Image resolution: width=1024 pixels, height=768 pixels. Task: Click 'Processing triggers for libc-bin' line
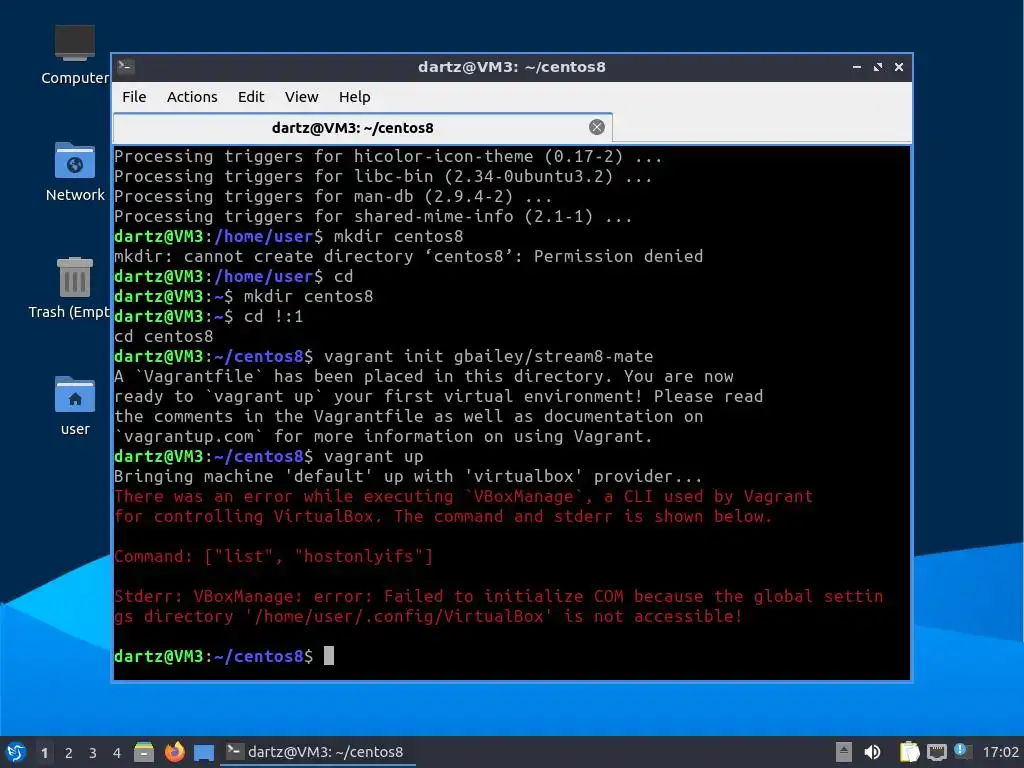(x=383, y=176)
